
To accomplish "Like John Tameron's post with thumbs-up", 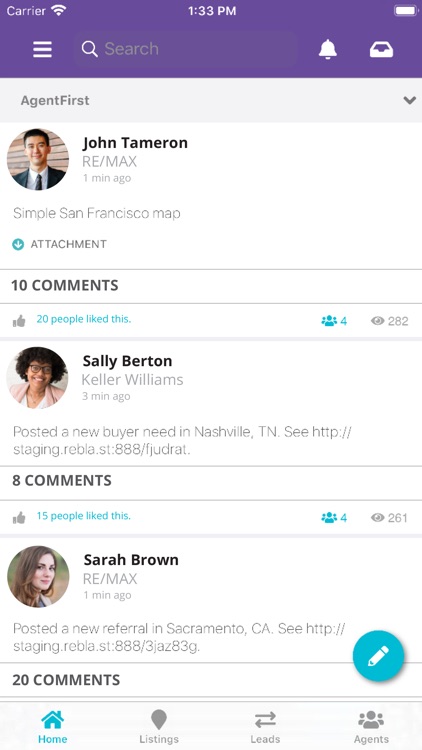I will pyautogui.click(x=19, y=321).
